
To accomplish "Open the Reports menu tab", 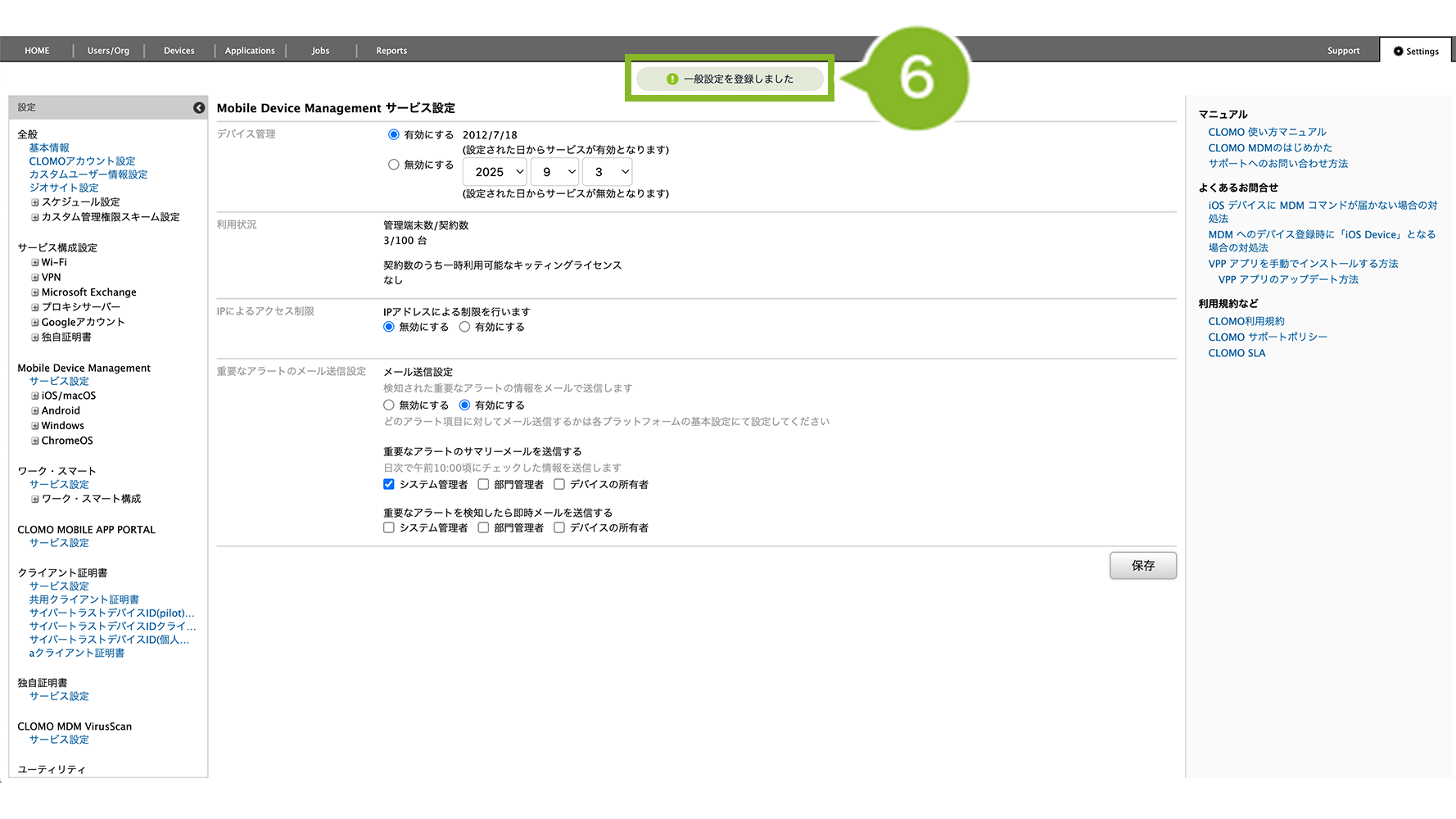I will (x=391, y=51).
